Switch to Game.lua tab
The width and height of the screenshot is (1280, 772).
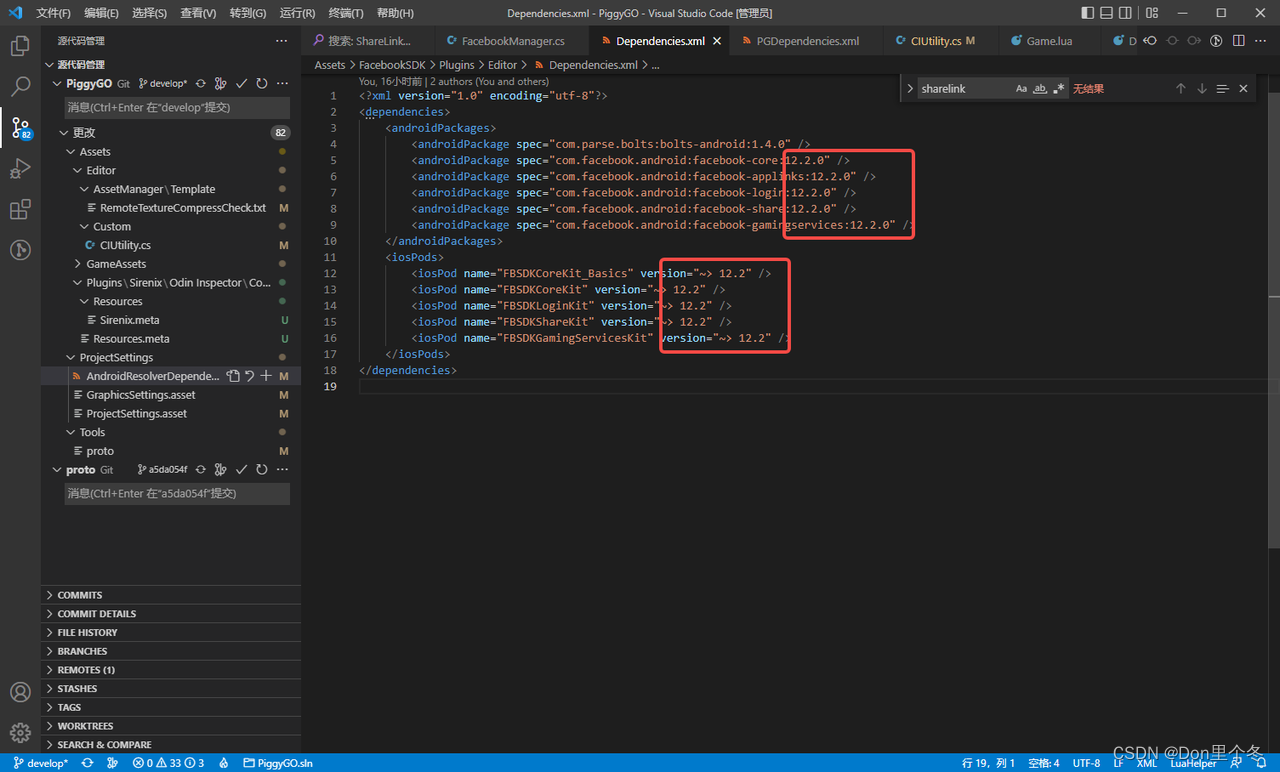pyautogui.click(x=1048, y=41)
